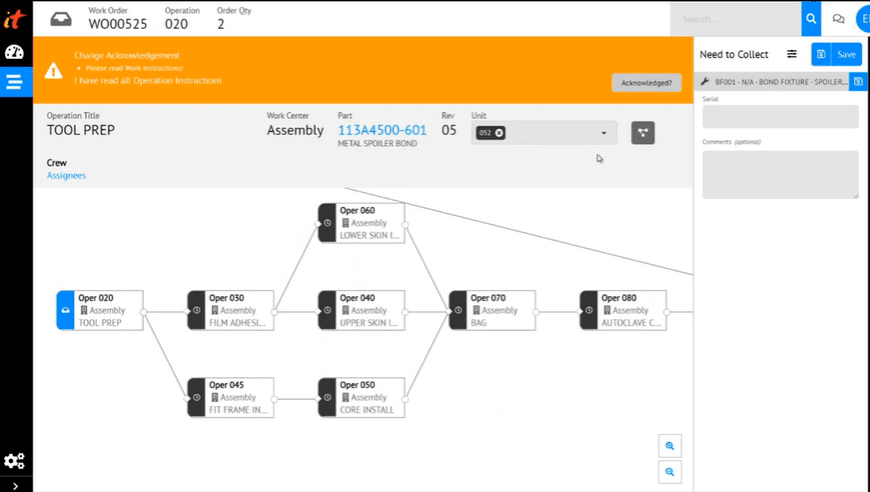Click the save icon on BF001 row
This screenshot has height=492, width=870.
[858, 82]
